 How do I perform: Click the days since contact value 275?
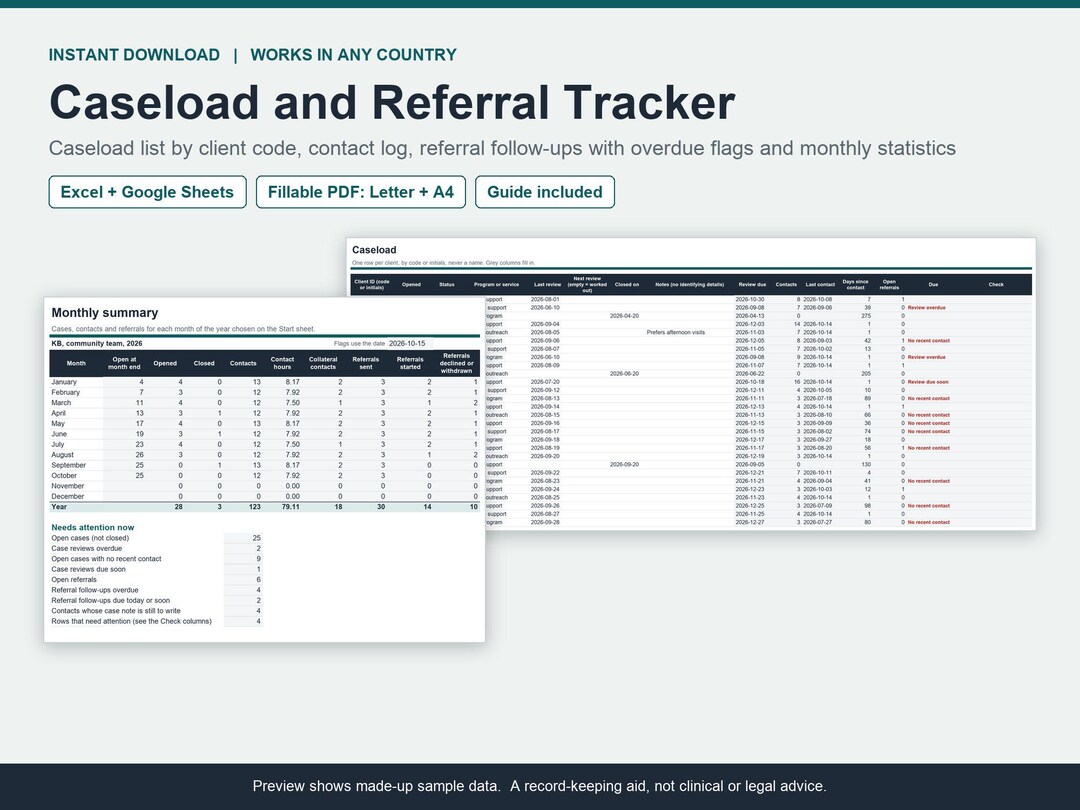[866, 315]
